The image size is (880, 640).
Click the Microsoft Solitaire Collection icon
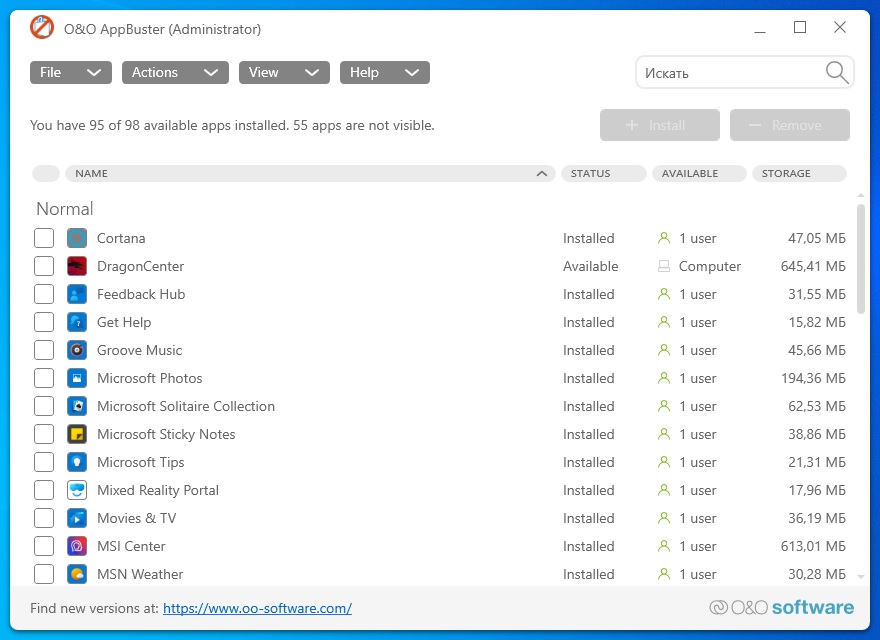(77, 406)
